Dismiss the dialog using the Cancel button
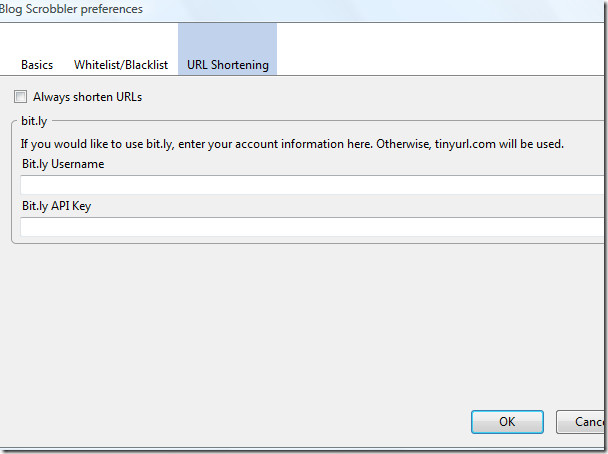 582,421
